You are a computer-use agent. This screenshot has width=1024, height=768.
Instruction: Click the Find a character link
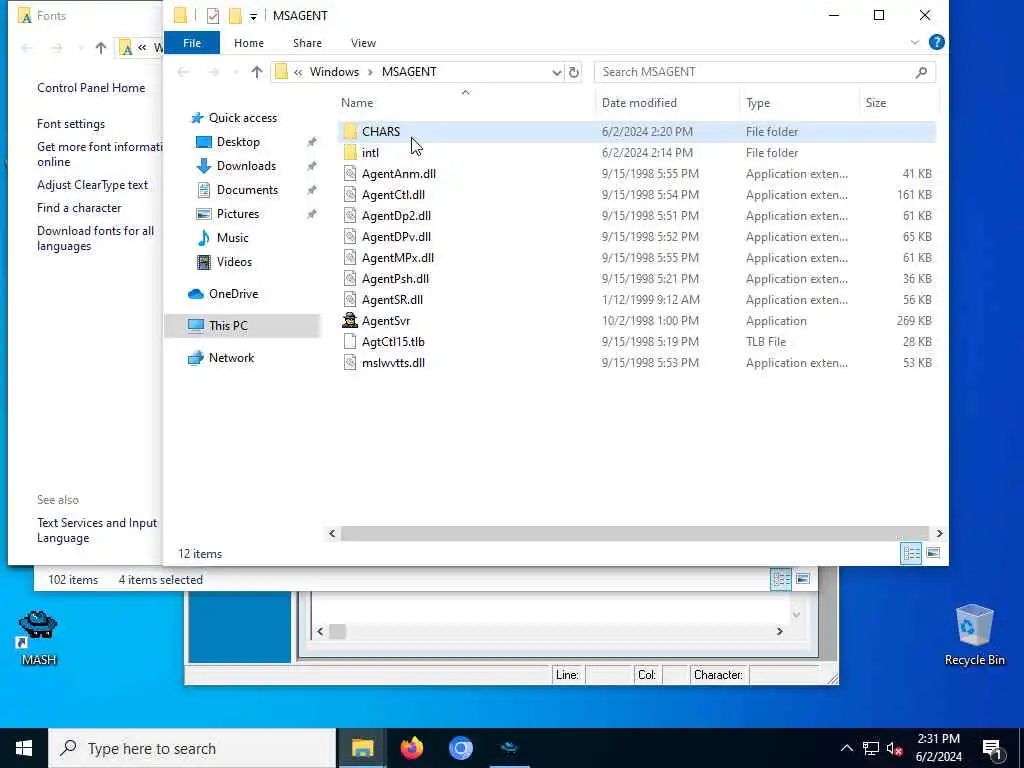(79, 208)
